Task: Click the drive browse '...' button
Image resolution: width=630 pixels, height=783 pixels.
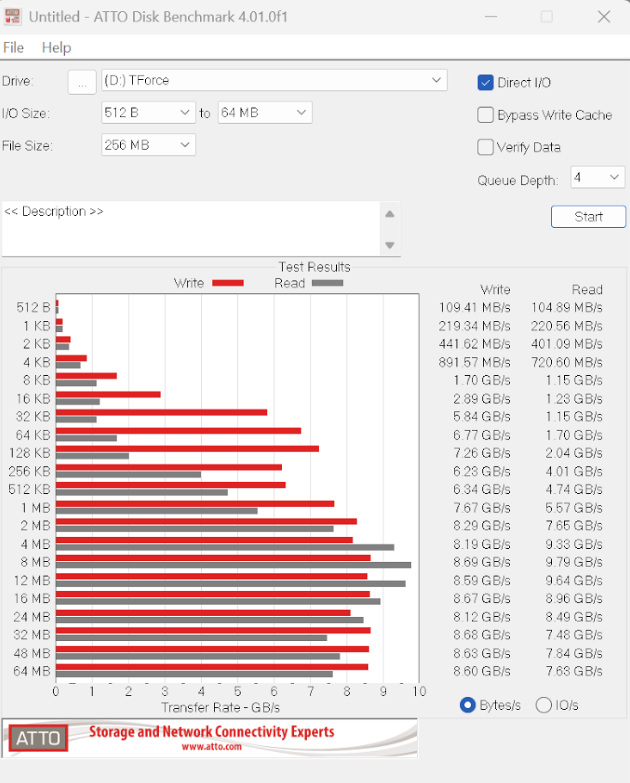Action: click(x=82, y=82)
